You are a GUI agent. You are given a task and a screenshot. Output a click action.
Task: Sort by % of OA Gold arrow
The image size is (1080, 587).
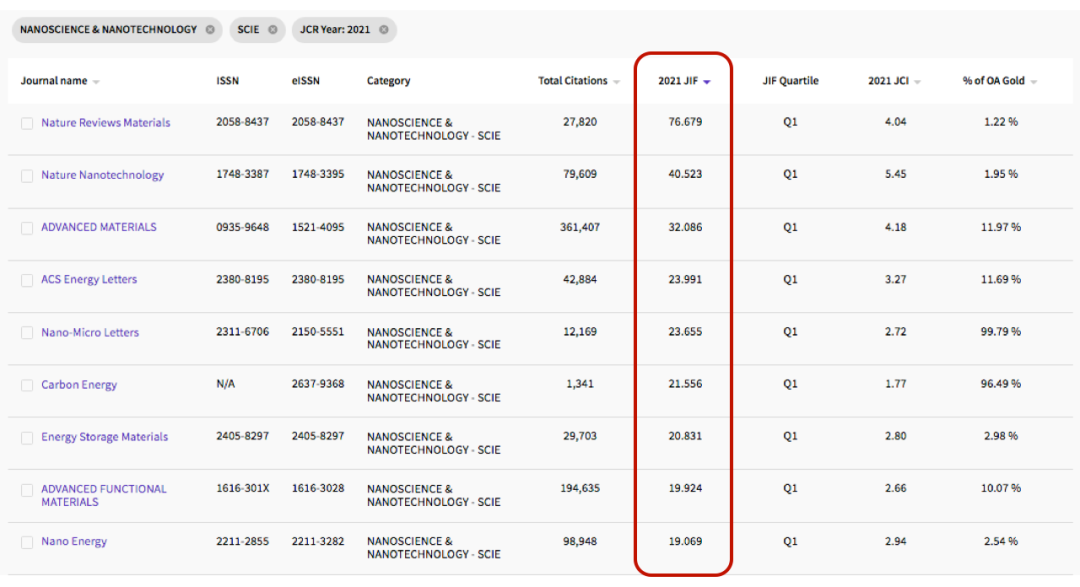[1033, 82]
